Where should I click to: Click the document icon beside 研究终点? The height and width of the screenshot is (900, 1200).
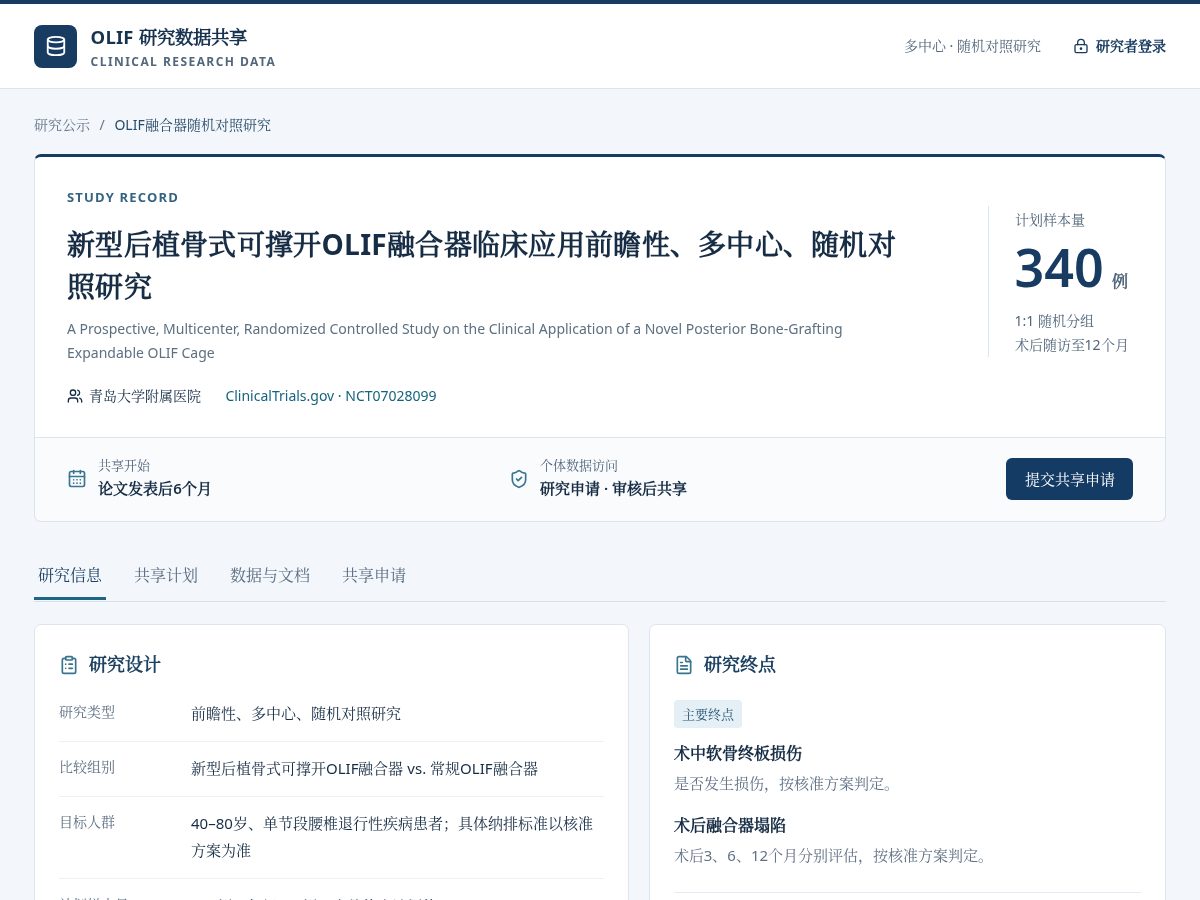[x=684, y=665]
